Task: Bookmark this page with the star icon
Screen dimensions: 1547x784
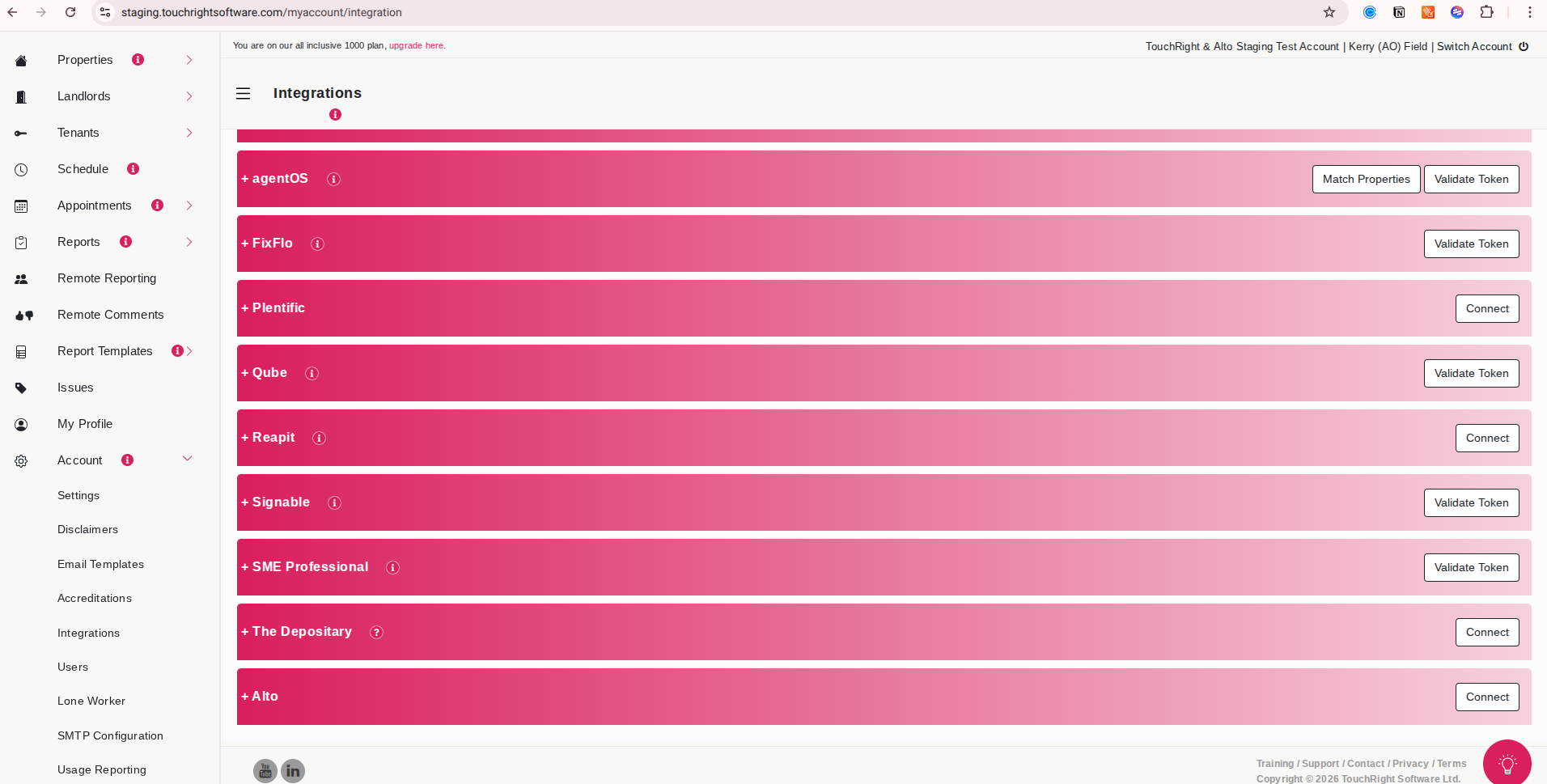Action: coord(1329,12)
